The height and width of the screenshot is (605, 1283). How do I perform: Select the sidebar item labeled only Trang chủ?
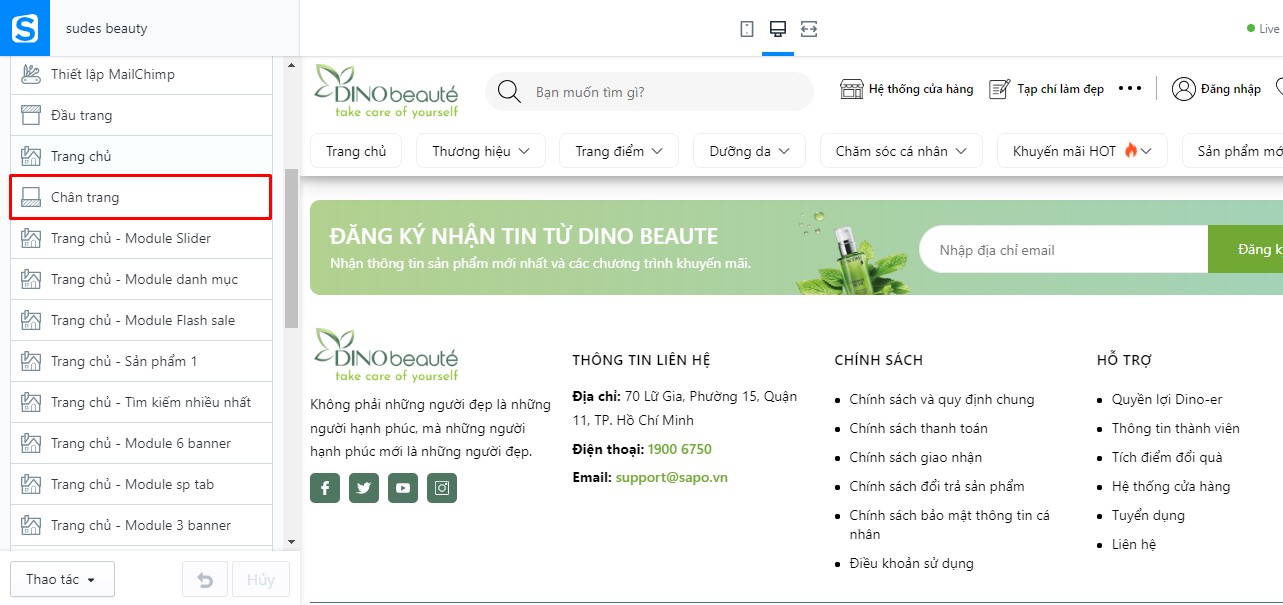[x=141, y=156]
